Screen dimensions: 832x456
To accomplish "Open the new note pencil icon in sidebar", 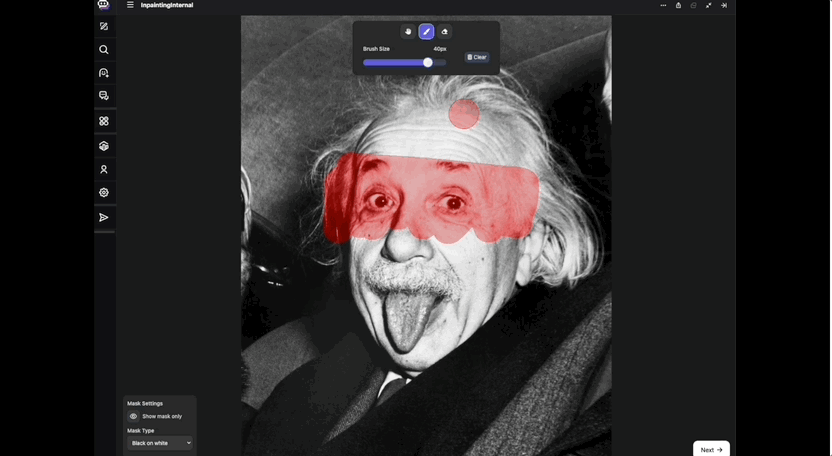I will pyautogui.click(x=103, y=26).
